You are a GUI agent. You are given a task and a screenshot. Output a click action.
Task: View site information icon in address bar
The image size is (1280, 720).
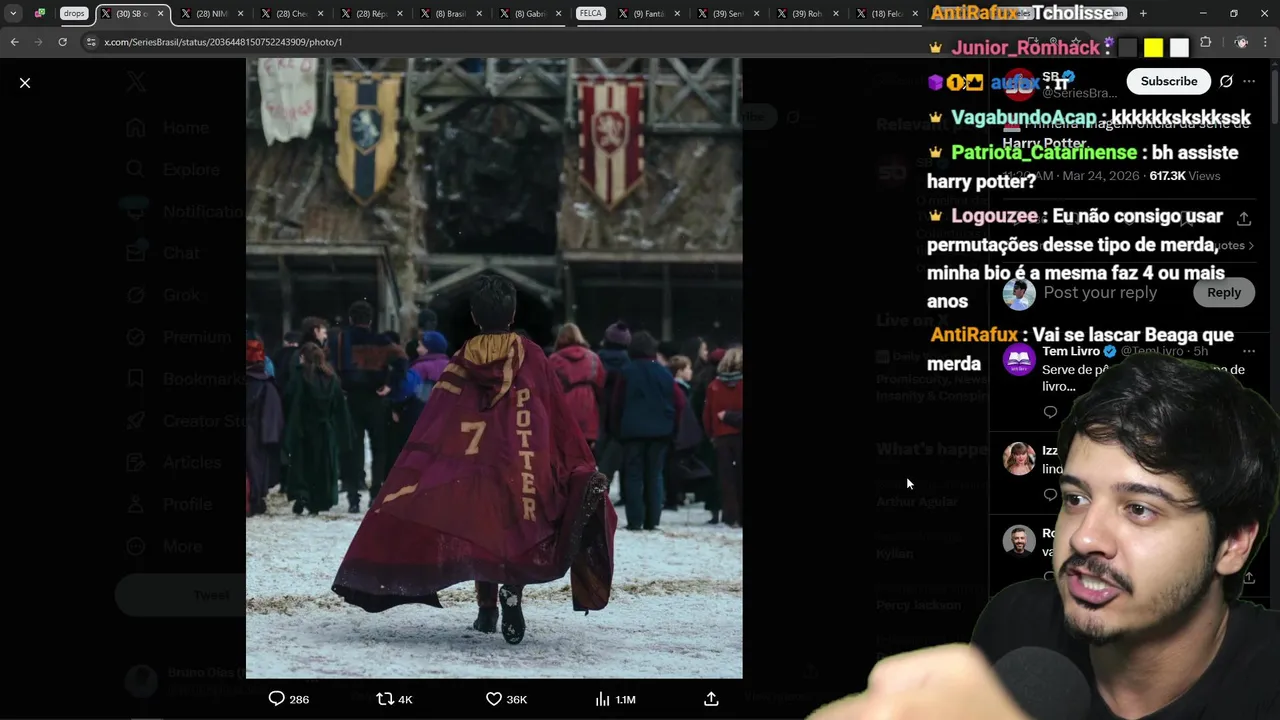pos(91,42)
